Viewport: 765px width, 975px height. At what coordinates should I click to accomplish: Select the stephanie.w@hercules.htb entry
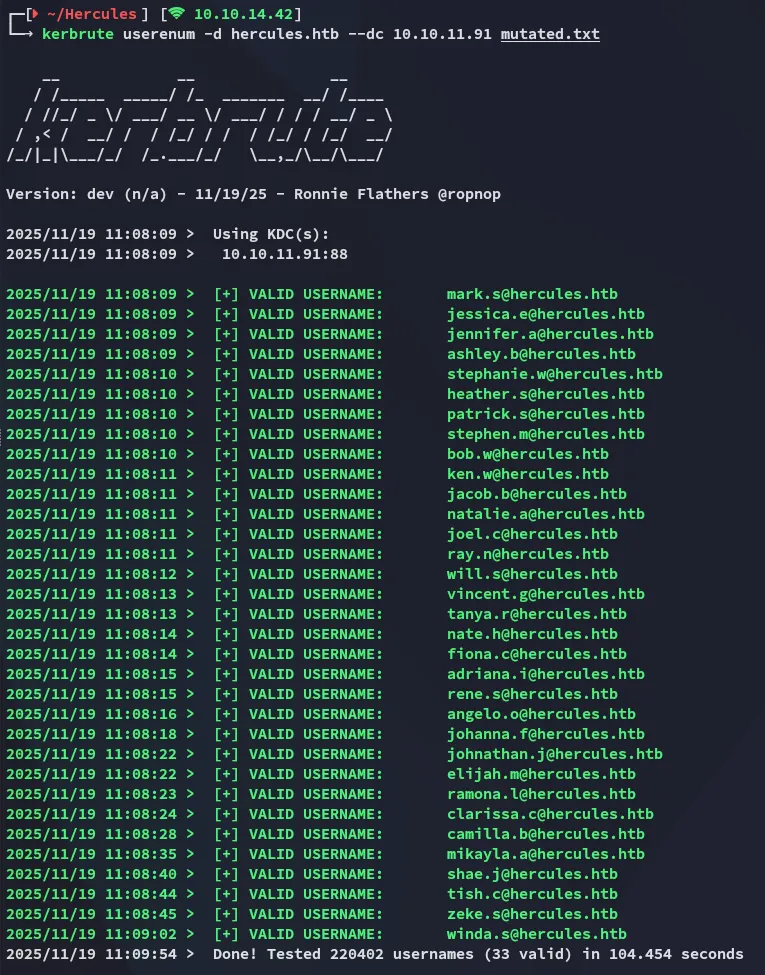click(x=554, y=374)
